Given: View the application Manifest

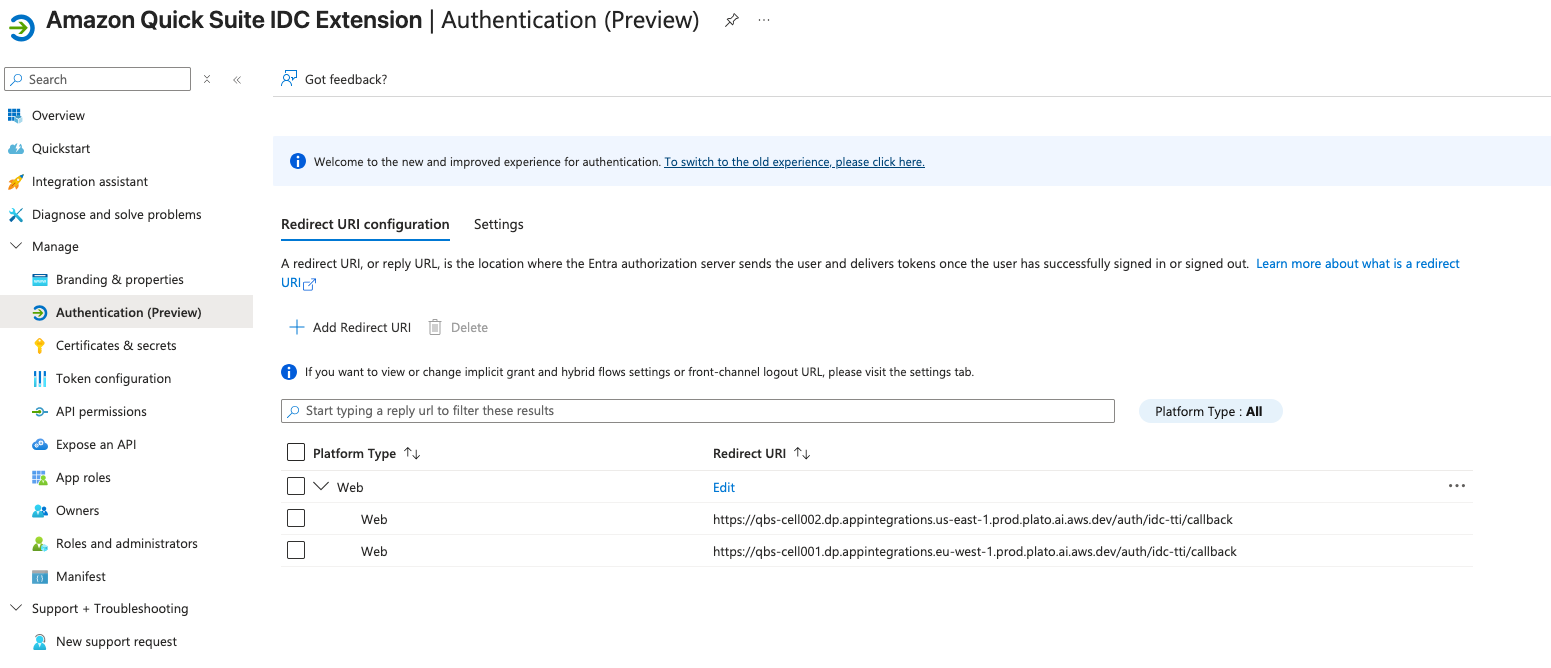Looking at the screenshot, I should pos(79,576).
